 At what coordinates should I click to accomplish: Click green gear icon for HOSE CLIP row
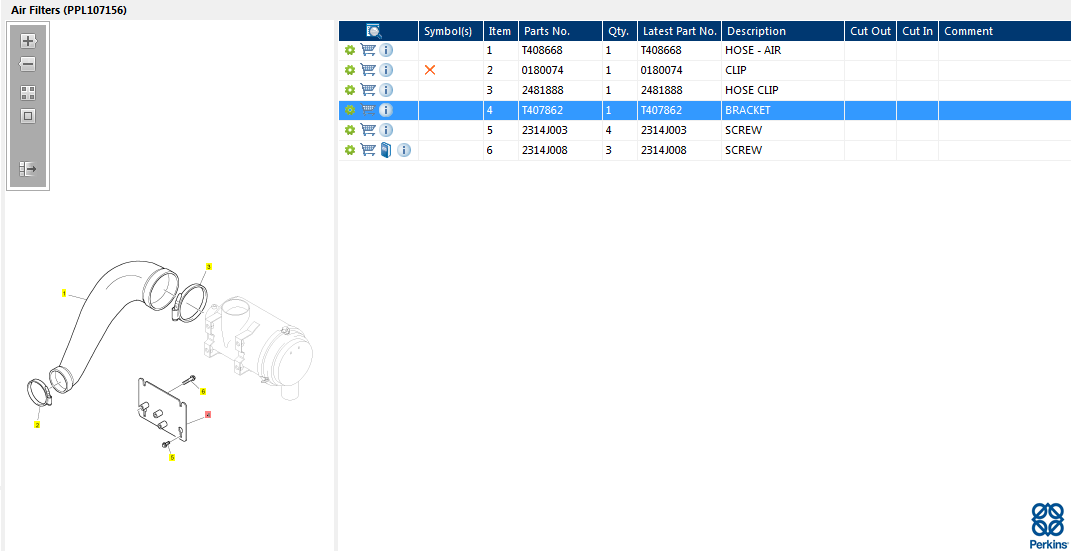[x=350, y=90]
